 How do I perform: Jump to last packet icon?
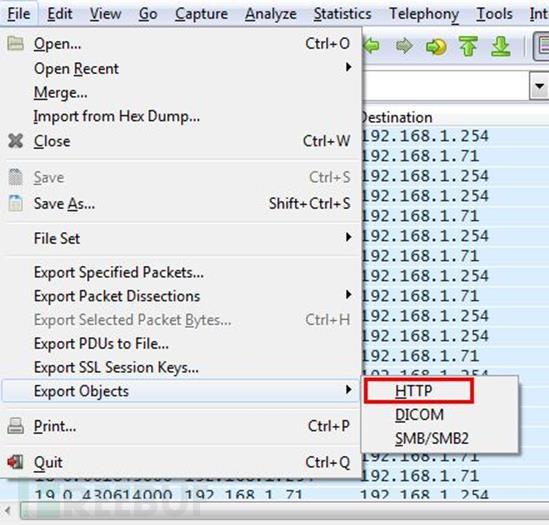point(500,46)
